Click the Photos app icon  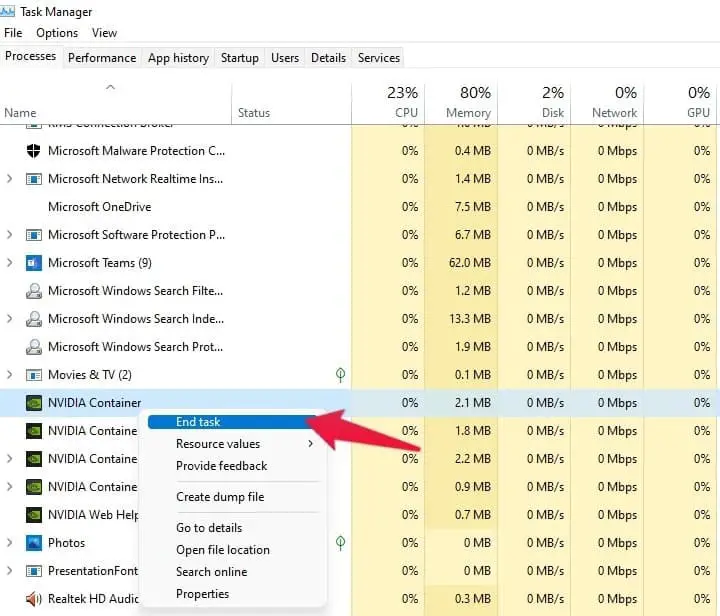coord(34,543)
